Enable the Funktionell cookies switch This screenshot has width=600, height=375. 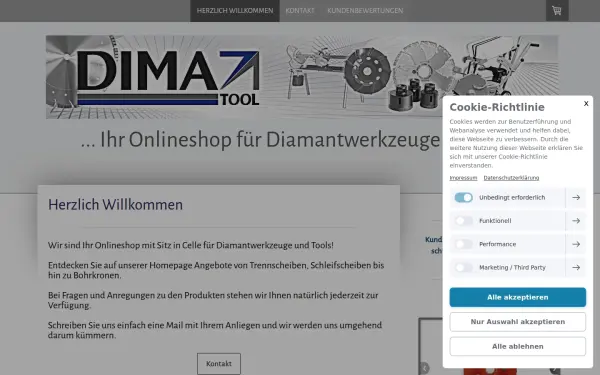[x=463, y=221]
